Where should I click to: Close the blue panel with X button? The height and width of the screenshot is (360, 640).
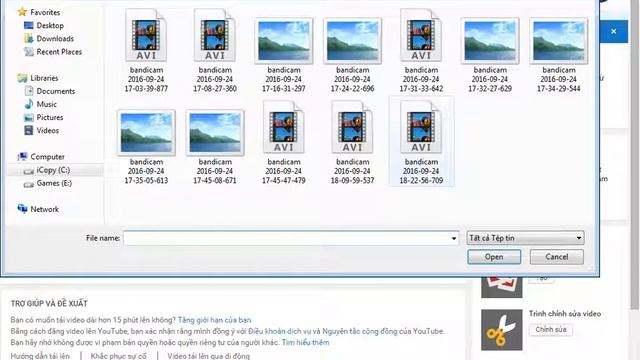click(613, 31)
